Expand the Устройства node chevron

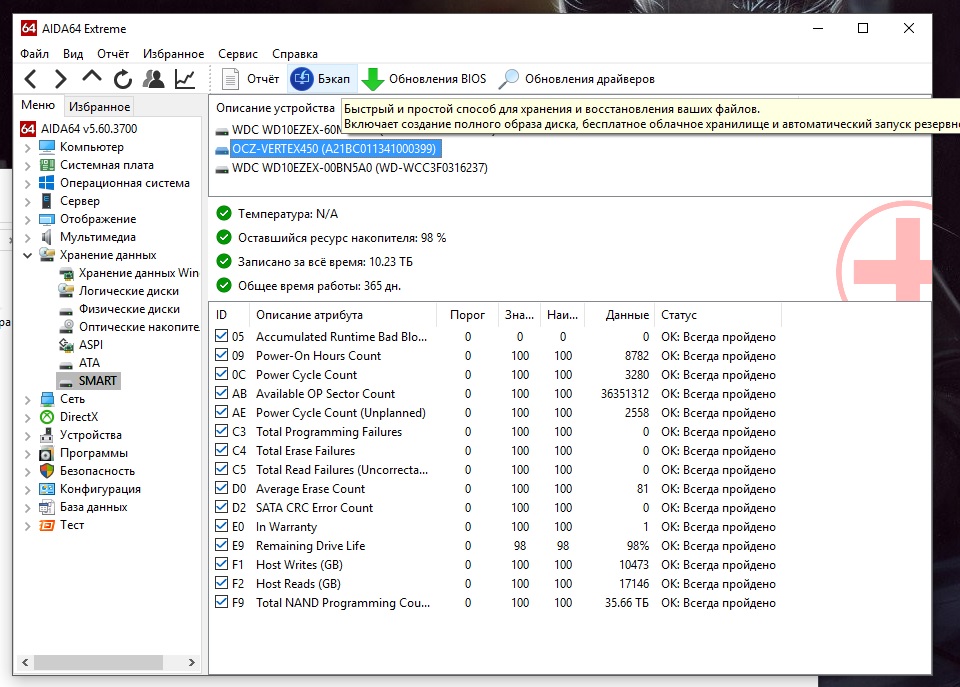(28, 436)
